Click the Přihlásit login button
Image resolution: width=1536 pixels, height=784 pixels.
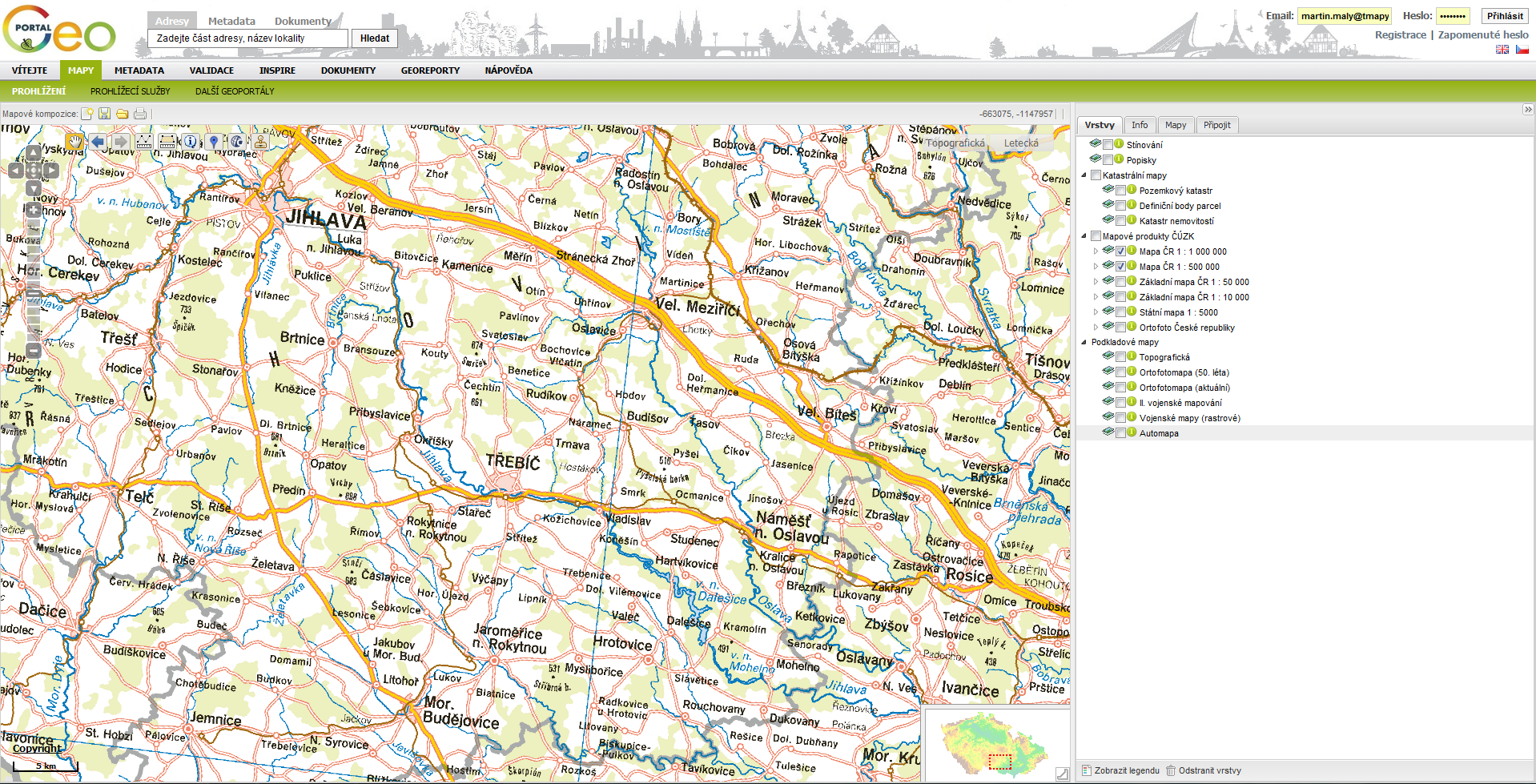(1505, 16)
